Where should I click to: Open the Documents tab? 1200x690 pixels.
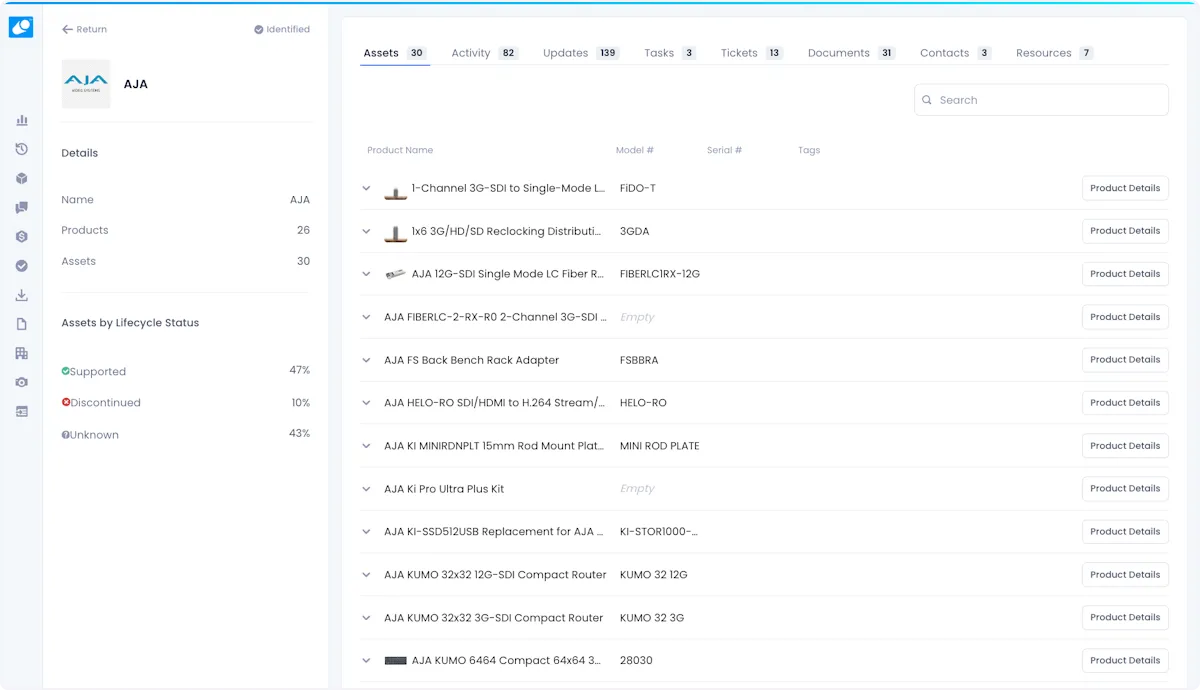click(851, 53)
